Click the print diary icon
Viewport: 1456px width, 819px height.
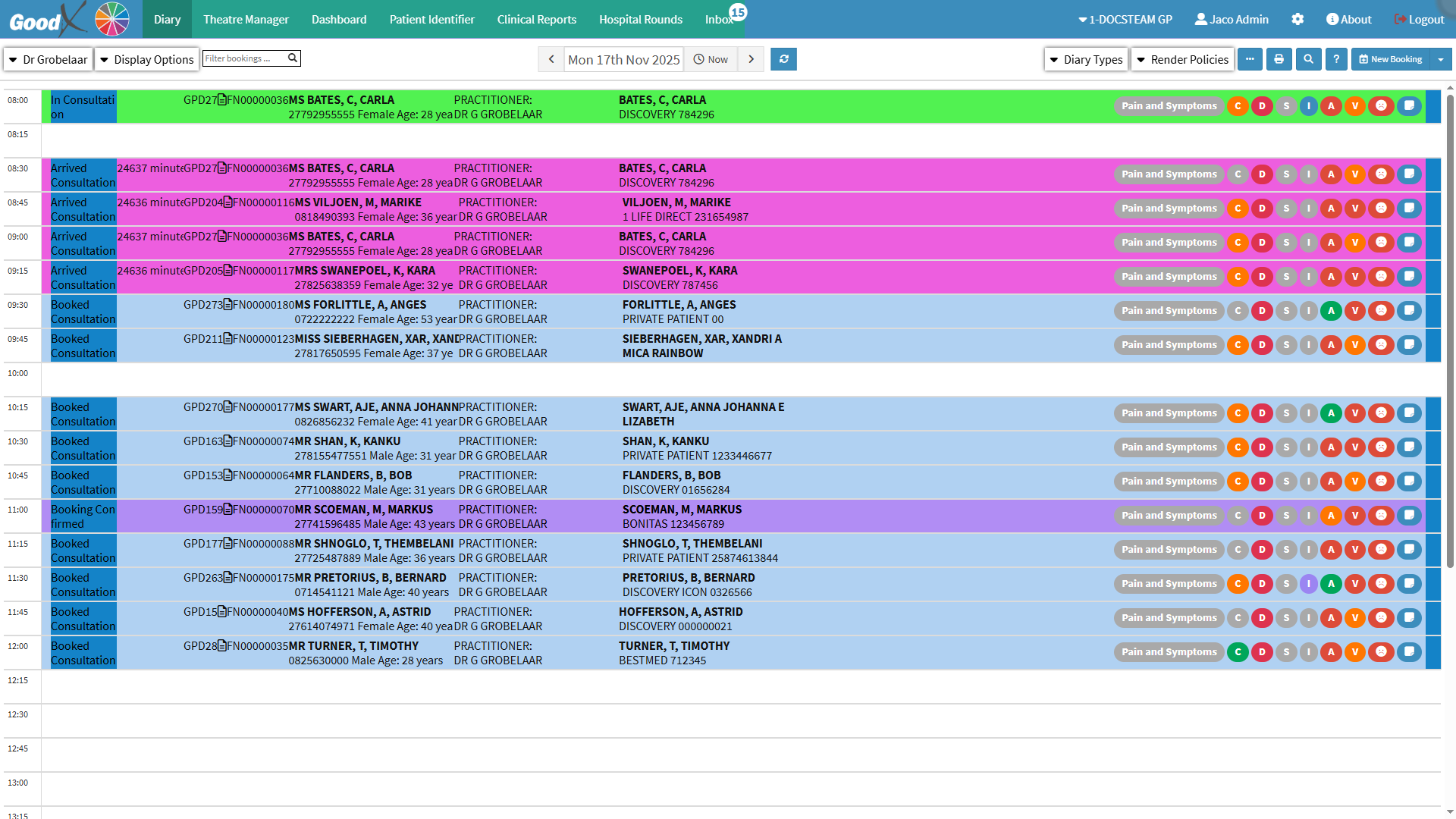pos(1279,59)
